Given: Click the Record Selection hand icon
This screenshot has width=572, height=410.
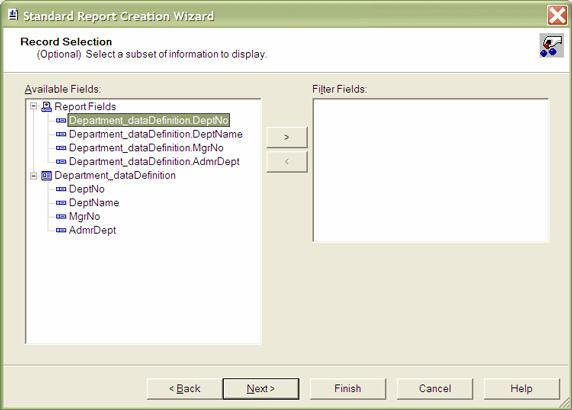Looking at the screenshot, I should [x=552, y=45].
